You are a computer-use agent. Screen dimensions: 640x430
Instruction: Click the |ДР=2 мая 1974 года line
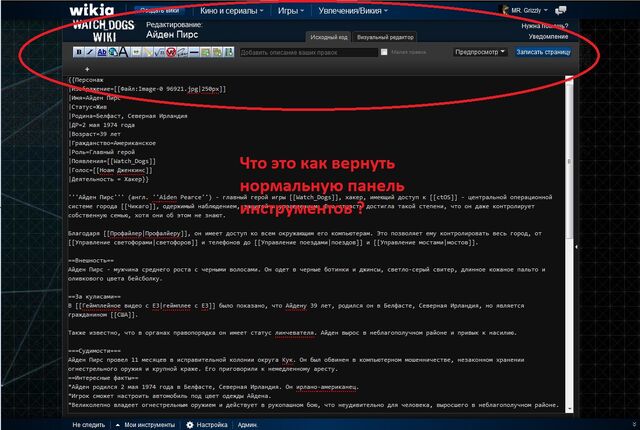(x=102, y=125)
